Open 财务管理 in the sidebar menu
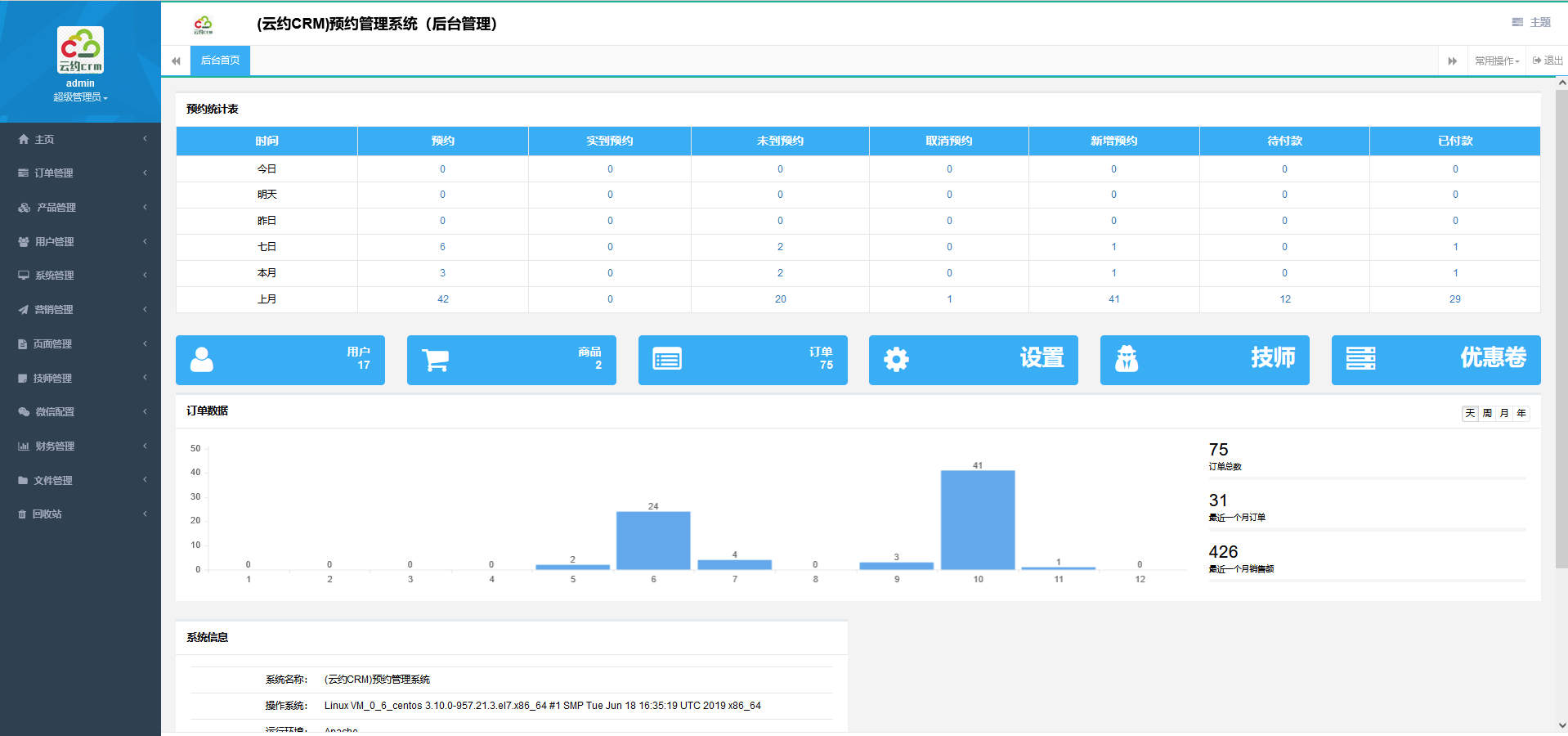 coord(80,447)
